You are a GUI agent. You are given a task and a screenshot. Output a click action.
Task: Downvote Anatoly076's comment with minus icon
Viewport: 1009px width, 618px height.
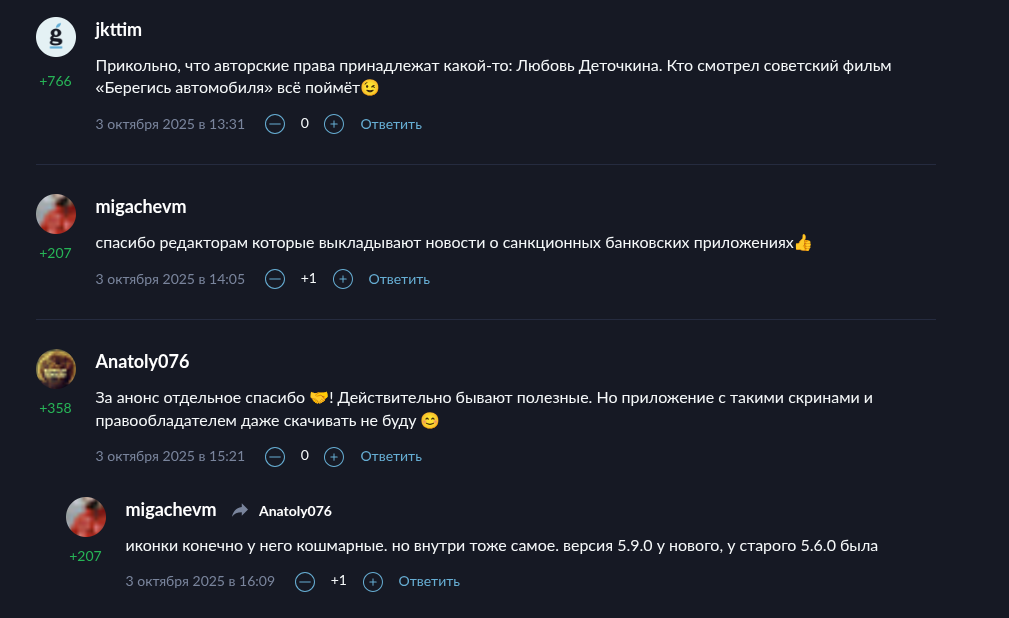tap(275, 456)
